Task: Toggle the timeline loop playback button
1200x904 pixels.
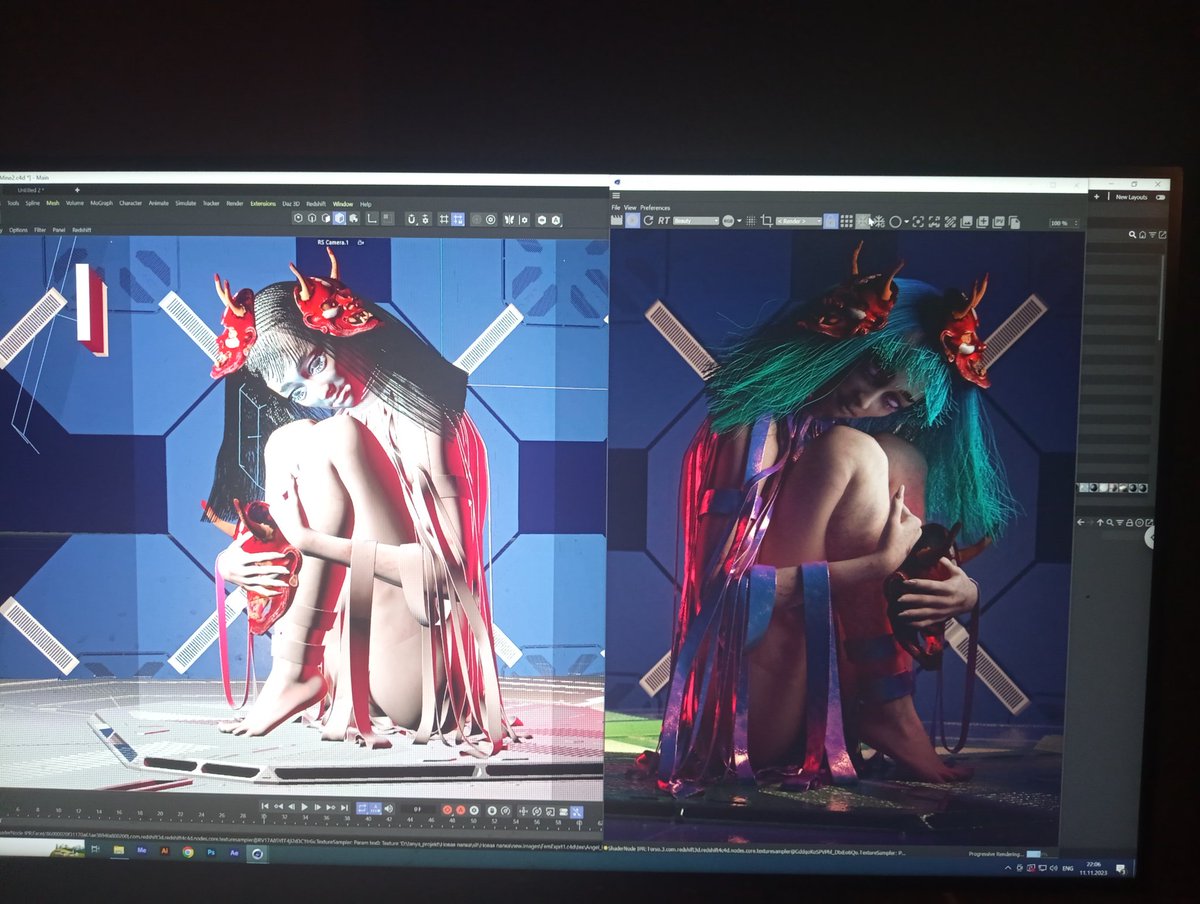Action: [x=362, y=807]
